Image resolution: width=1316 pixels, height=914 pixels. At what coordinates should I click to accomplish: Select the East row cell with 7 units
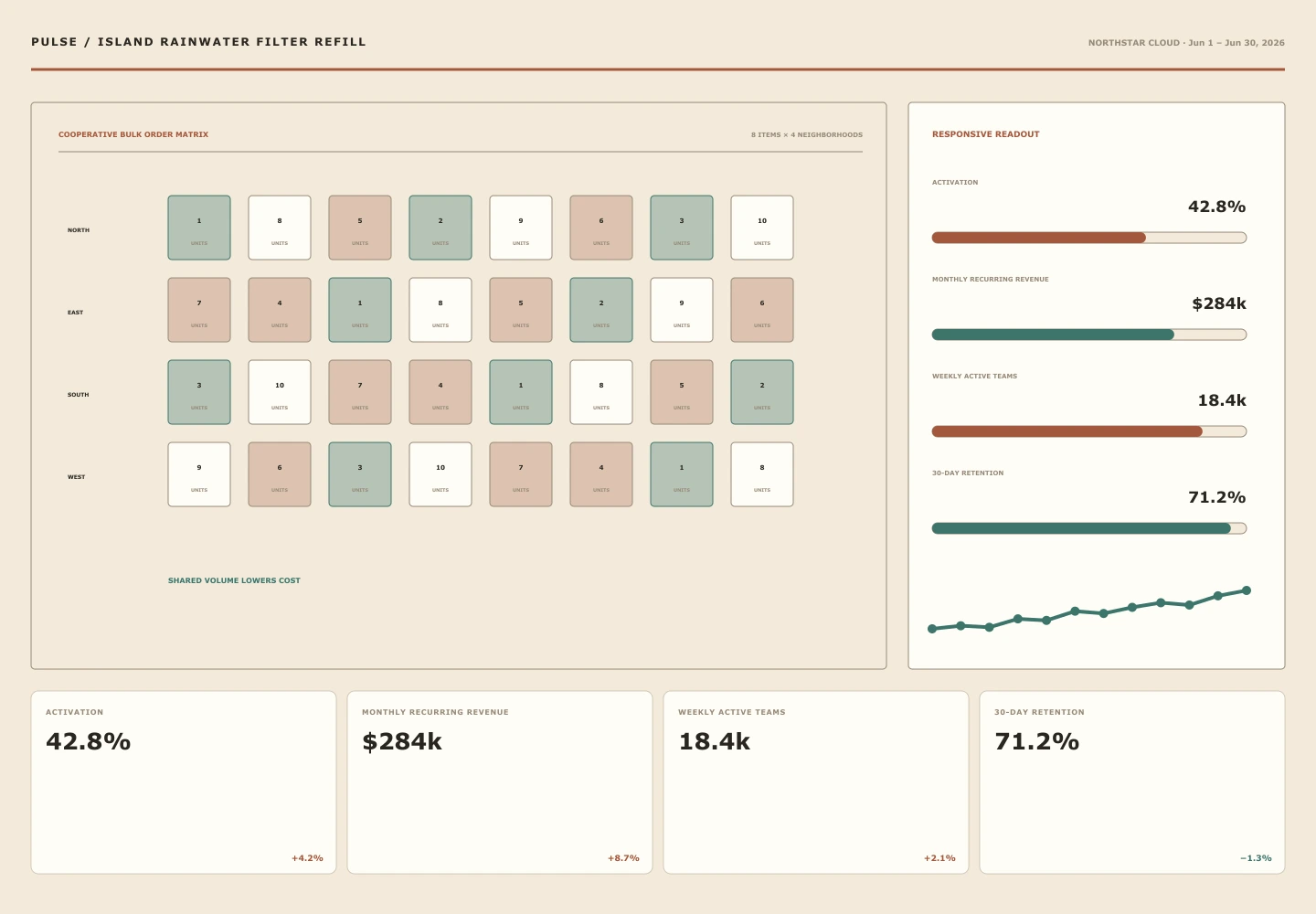click(x=199, y=310)
